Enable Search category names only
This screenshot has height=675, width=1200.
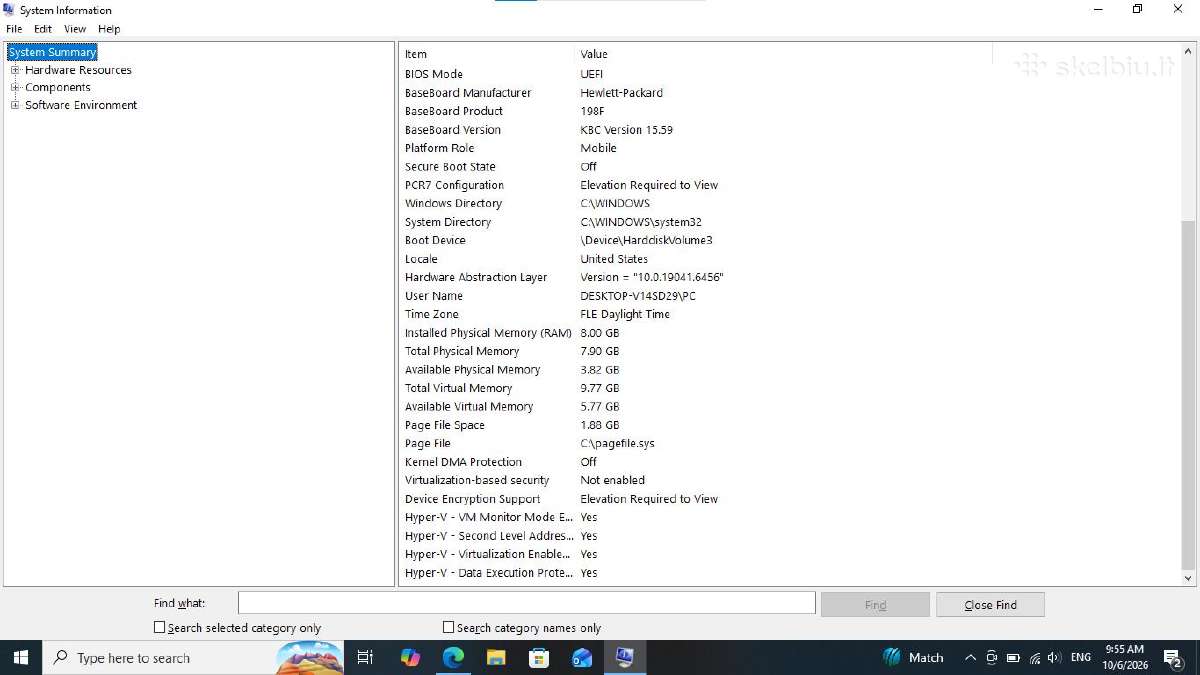[x=449, y=627]
